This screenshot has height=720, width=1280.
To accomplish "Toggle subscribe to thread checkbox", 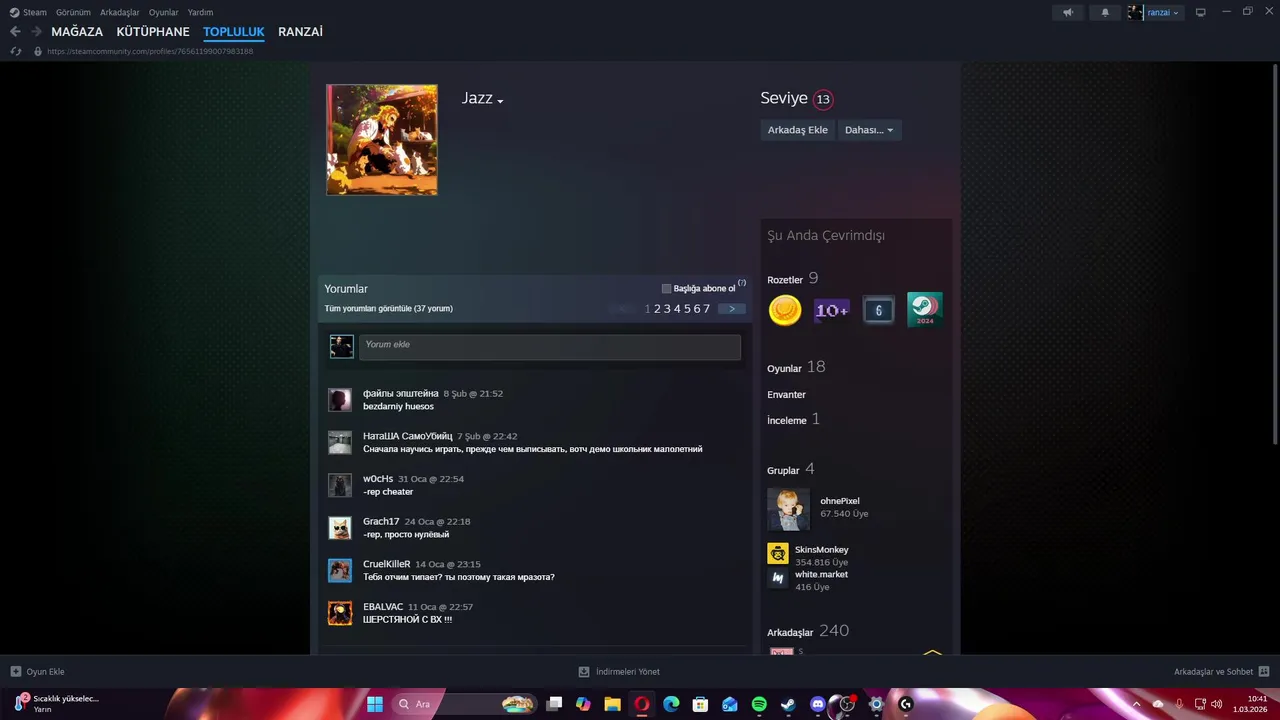I will click(x=666, y=289).
